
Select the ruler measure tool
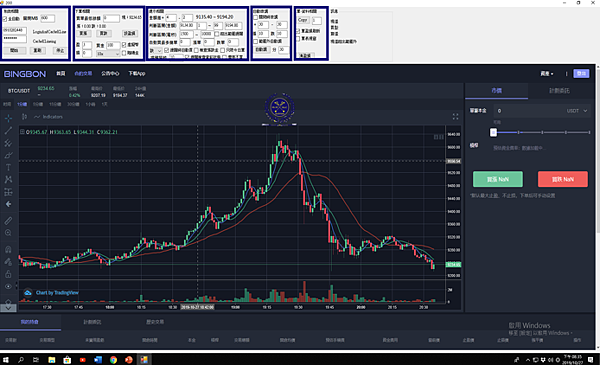pos(8,221)
